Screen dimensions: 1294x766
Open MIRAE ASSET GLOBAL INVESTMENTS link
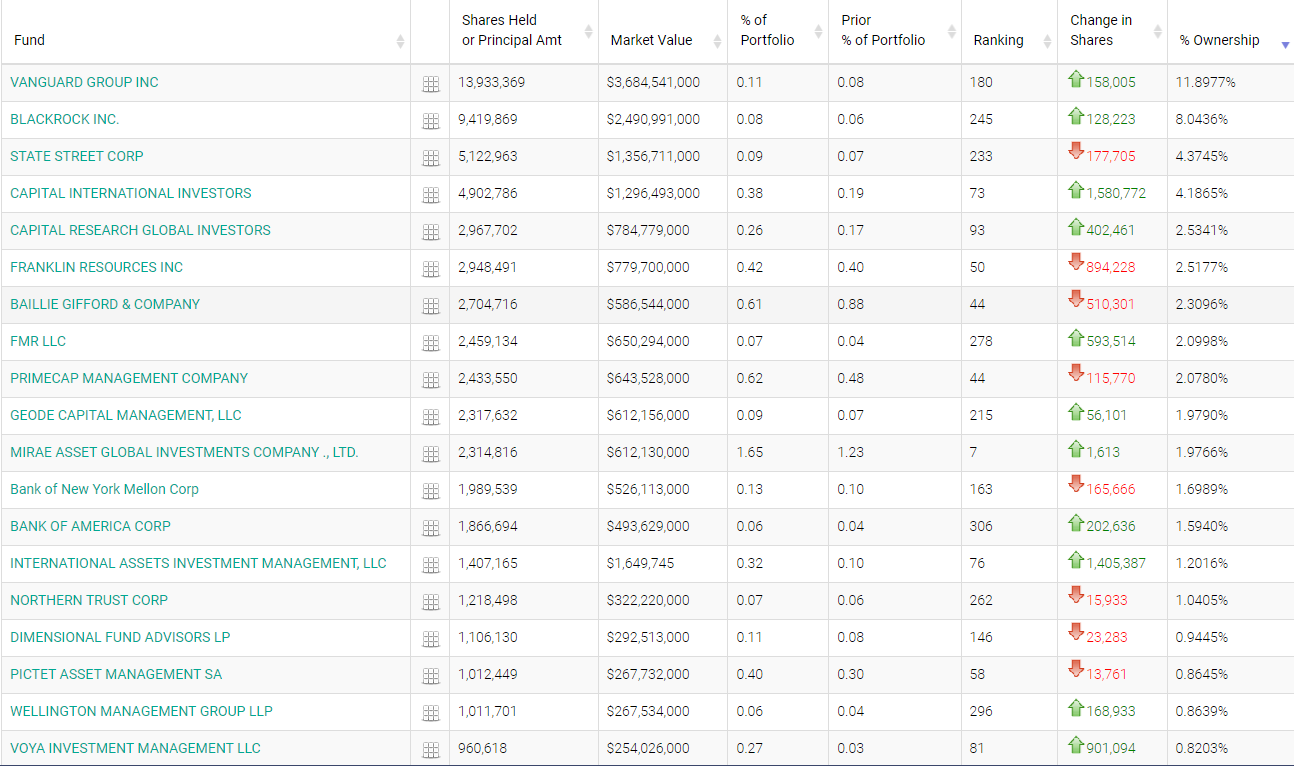pos(184,452)
